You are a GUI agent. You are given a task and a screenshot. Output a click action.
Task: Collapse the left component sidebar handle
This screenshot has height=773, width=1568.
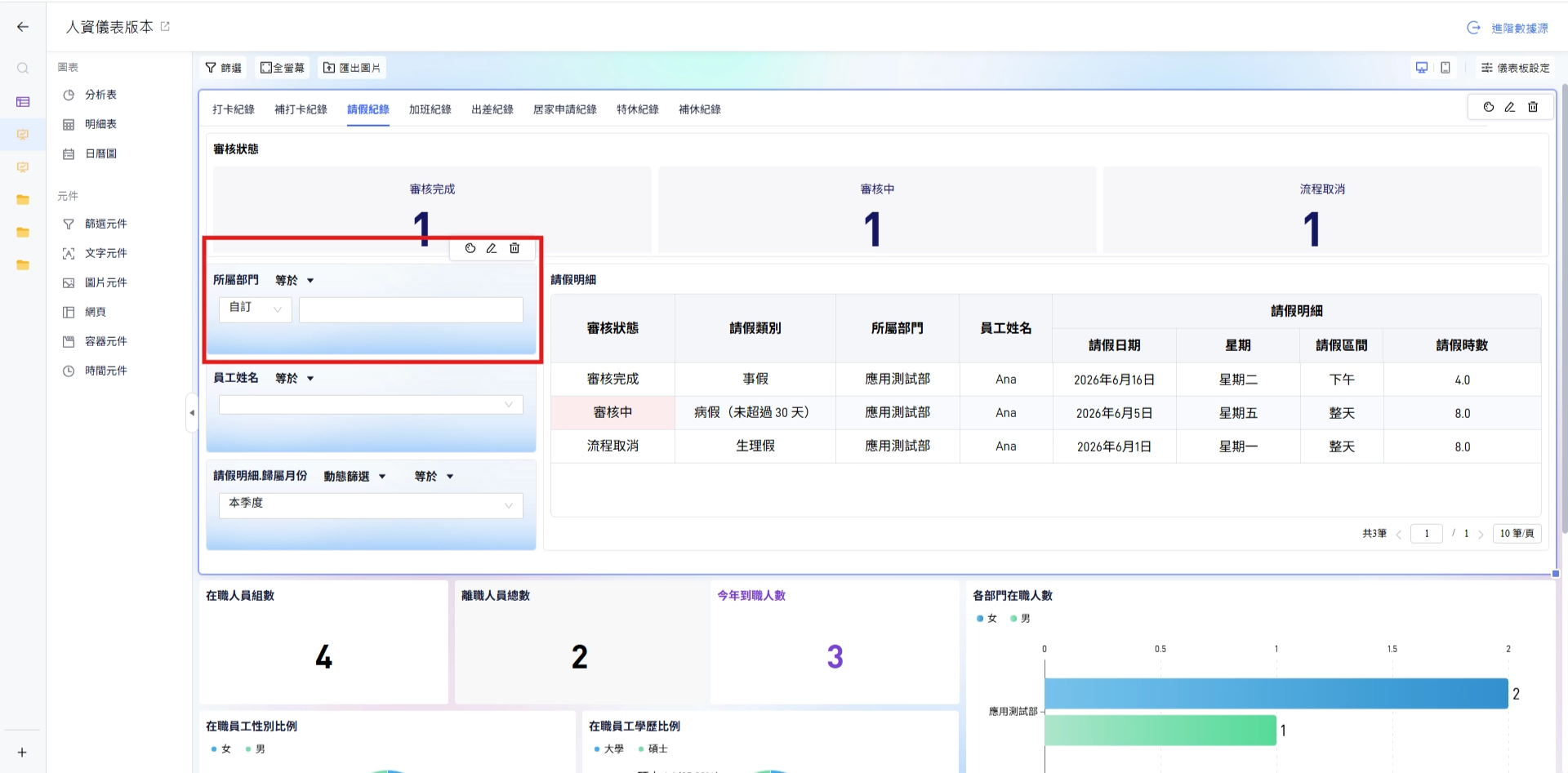point(192,413)
